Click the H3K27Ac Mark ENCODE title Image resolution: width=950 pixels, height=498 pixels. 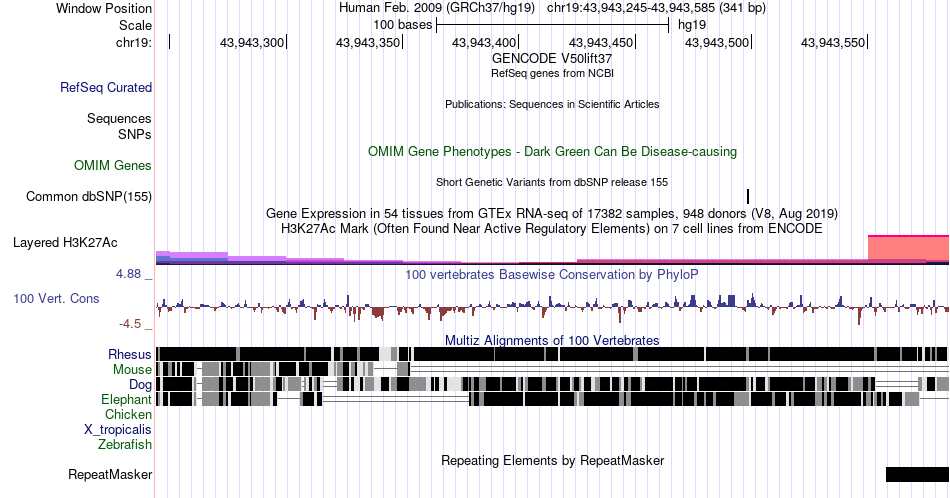552,228
